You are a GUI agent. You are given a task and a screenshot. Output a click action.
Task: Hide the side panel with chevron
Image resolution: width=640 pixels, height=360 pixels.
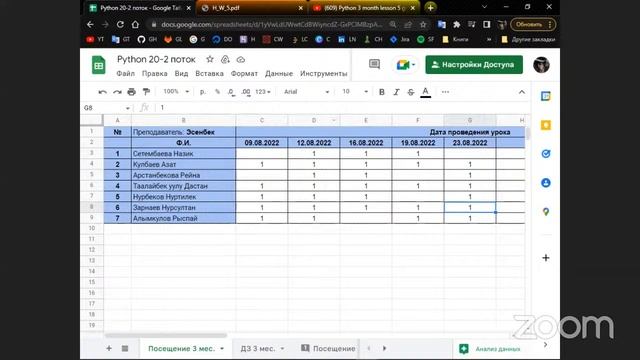point(546,345)
